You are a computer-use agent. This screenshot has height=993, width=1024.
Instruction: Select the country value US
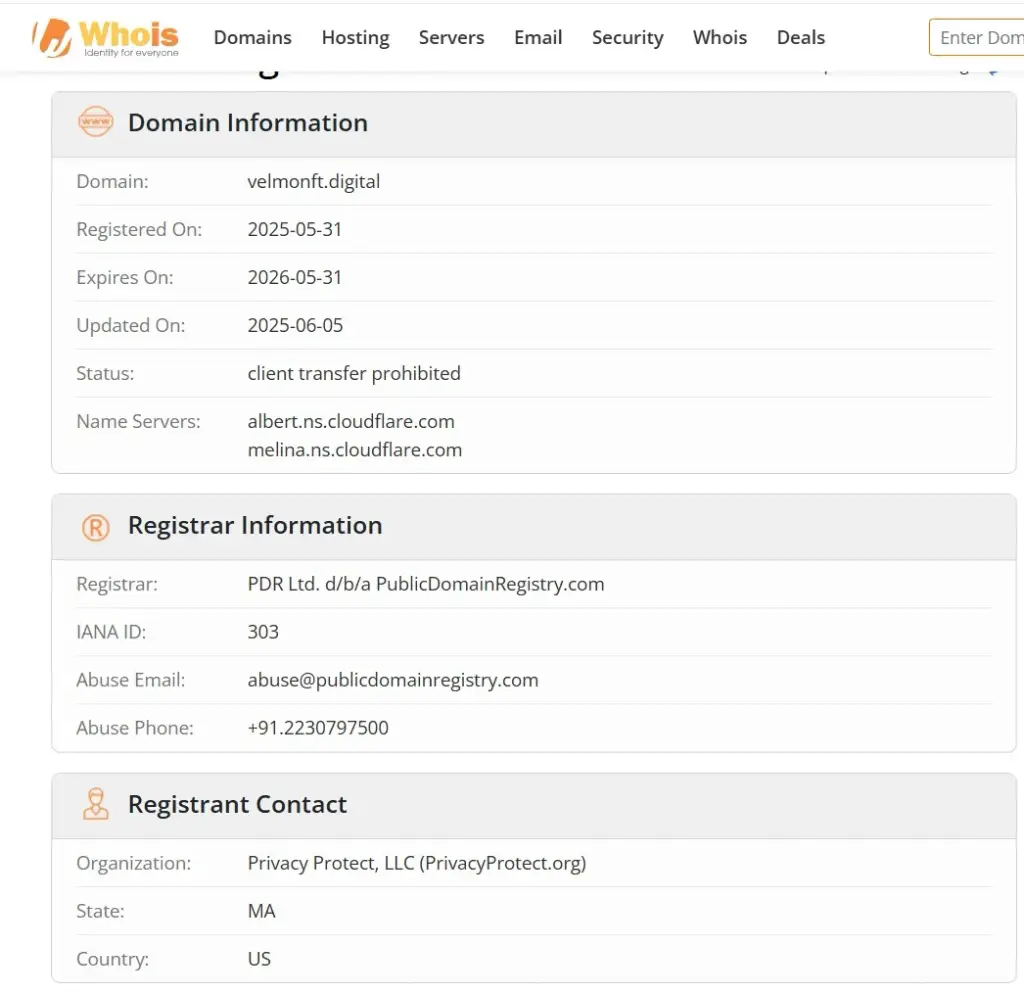tap(259, 958)
